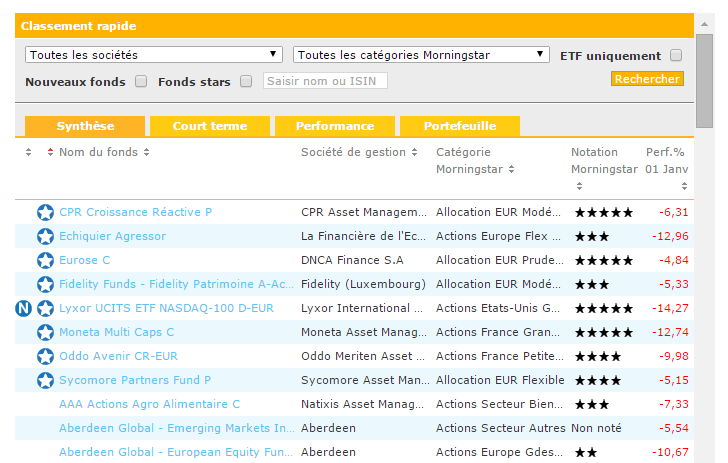The width and height of the screenshot is (728, 463).
Task: Click the leftmost column sort arrows
Action: pos(28,152)
